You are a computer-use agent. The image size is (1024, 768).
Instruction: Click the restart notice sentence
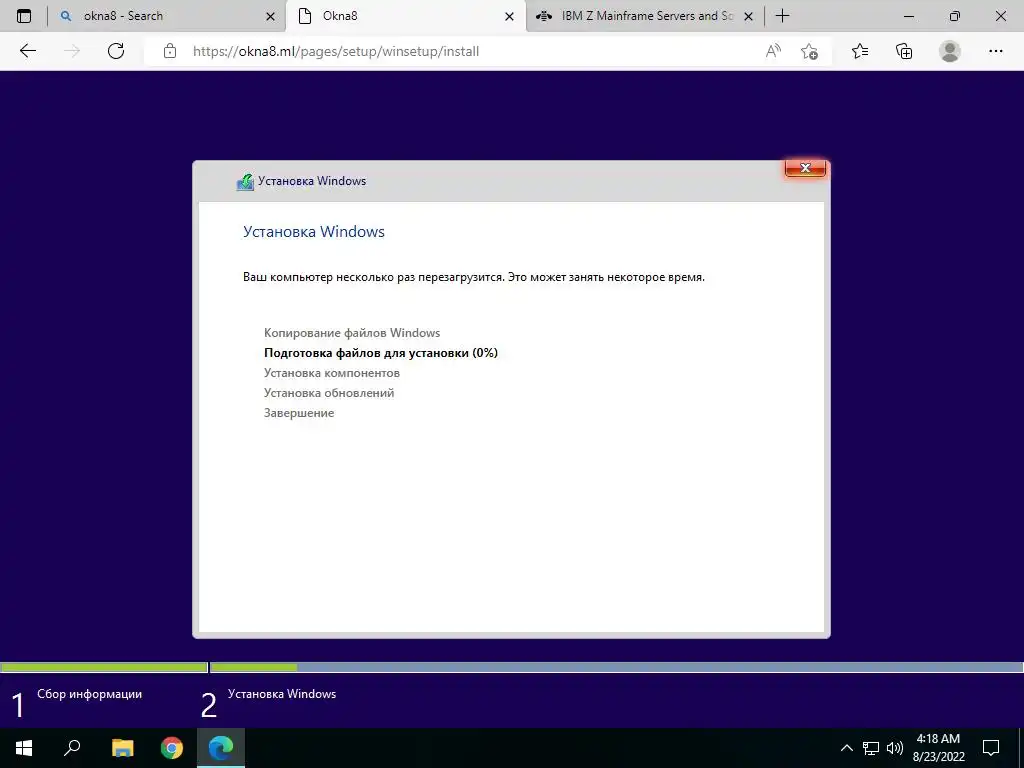point(474,277)
